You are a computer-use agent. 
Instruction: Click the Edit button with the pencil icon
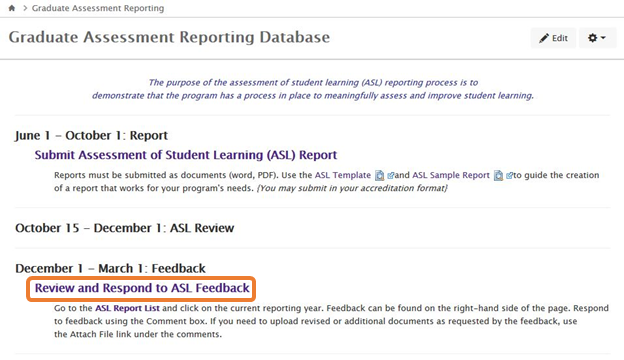coord(553,38)
